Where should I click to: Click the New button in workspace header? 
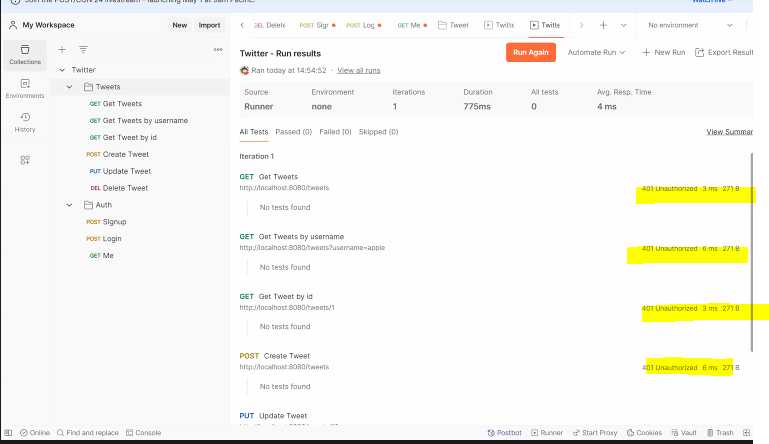point(179,25)
